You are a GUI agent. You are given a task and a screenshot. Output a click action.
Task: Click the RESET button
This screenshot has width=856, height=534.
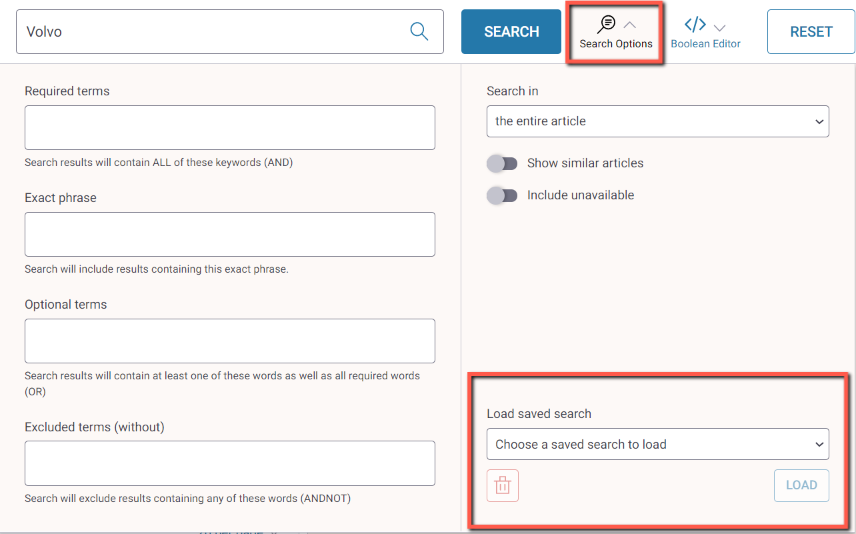coord(811,32)
